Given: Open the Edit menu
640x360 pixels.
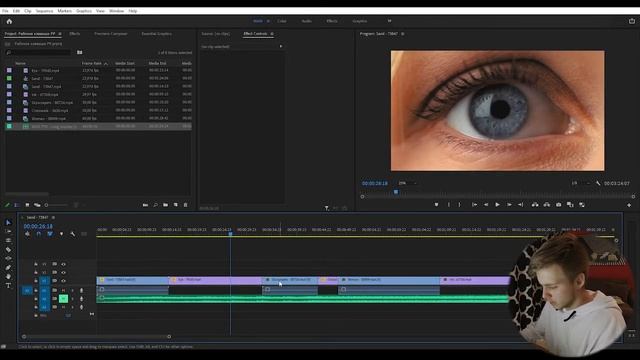Looking at the screenshot, I should pyautogui.click(x=16, y=11).
